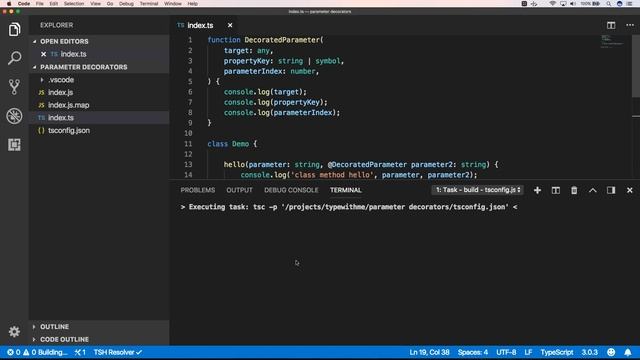This screenshot has width=640, height=360.
Task: Change end of line sequence LF
Action: 528,352
